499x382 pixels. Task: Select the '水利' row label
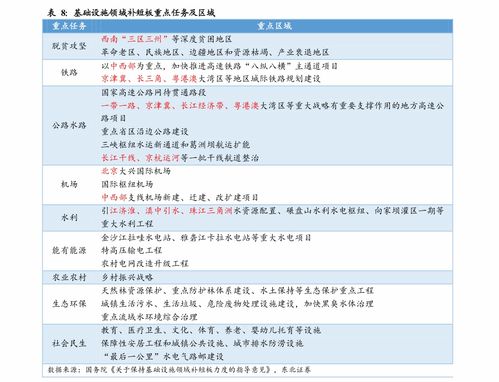pyautogui.click(x=69, y=218)
